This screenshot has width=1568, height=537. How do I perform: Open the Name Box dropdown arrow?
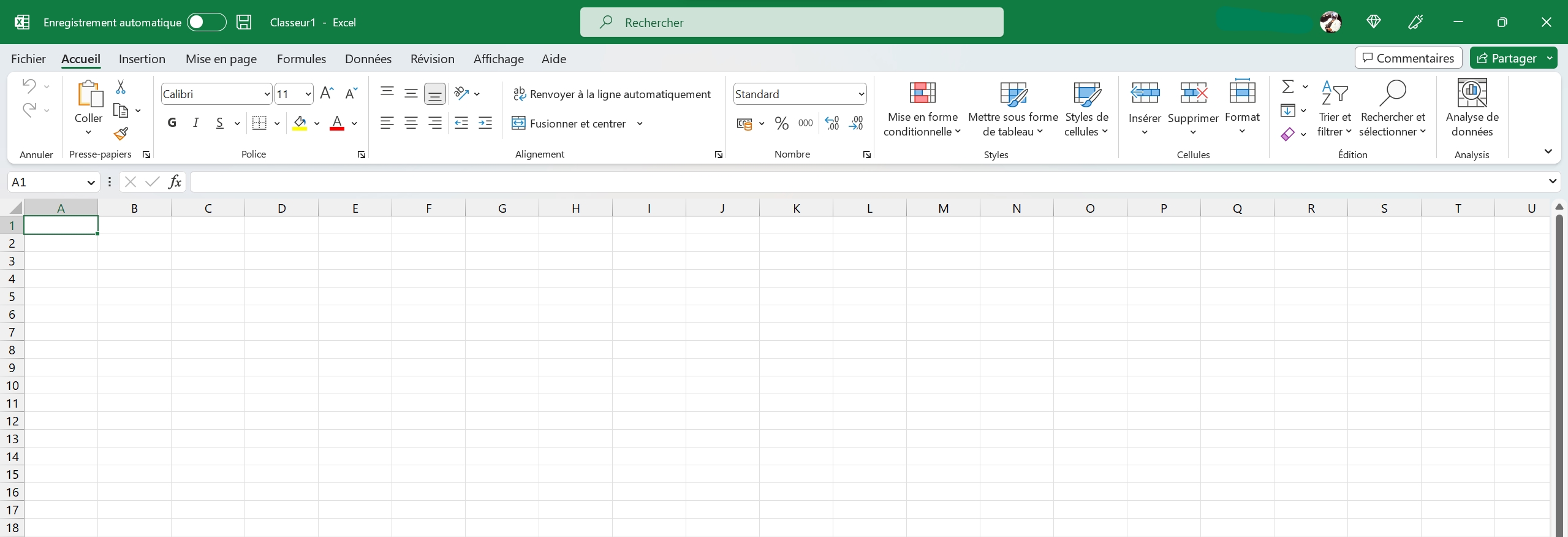pos(91,182)
